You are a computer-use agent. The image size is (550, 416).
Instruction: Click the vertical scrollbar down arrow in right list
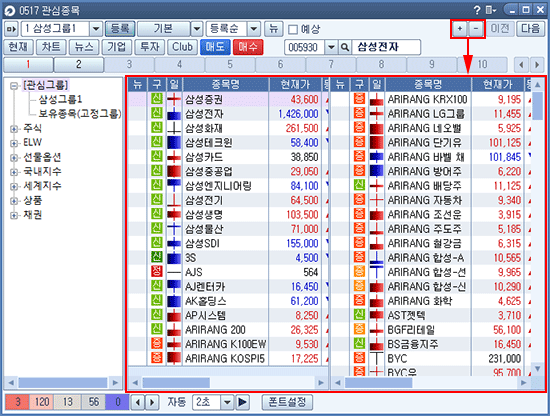pyautogui.click(x=537, y=368)
